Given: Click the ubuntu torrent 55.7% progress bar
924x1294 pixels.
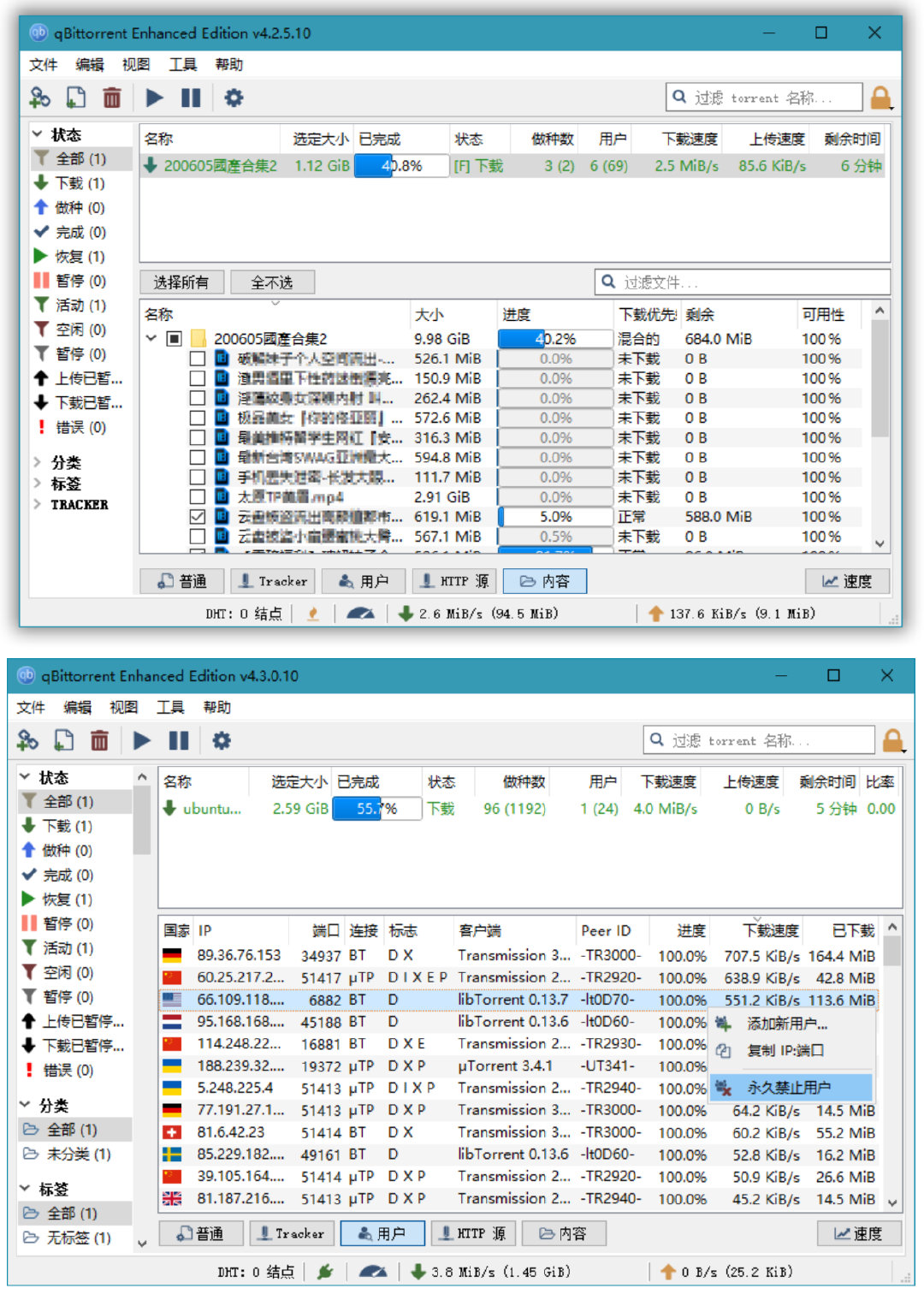Looking at the screenshot, I should coord(376,809).
